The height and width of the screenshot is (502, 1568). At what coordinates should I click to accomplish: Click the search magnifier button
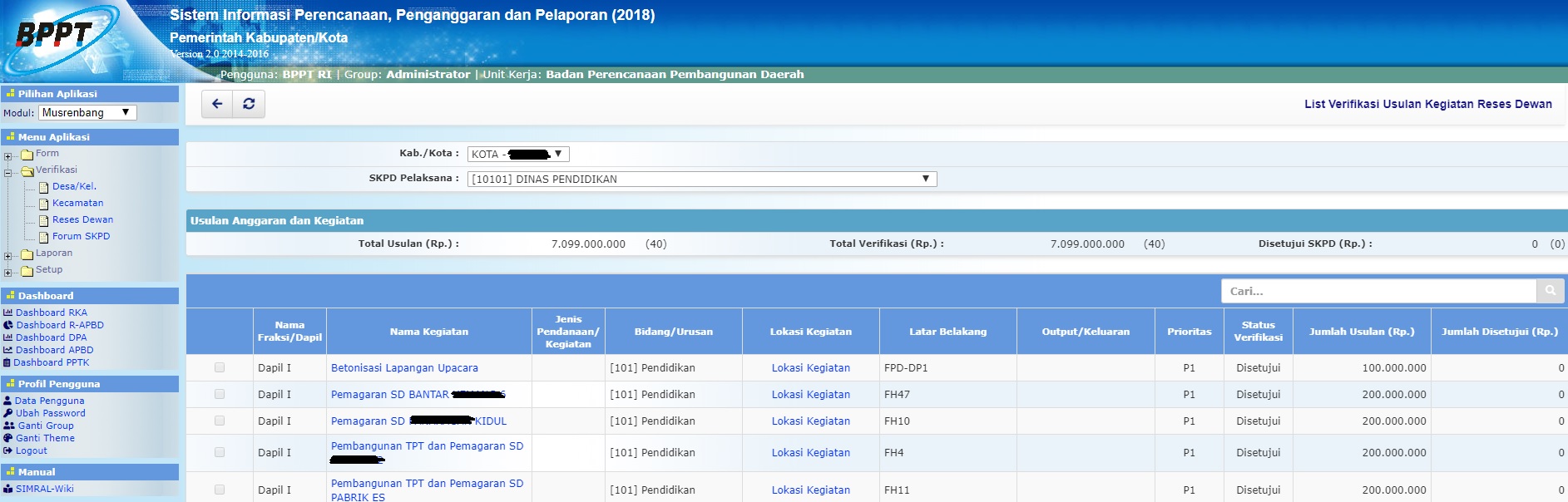pos(1550,291)
